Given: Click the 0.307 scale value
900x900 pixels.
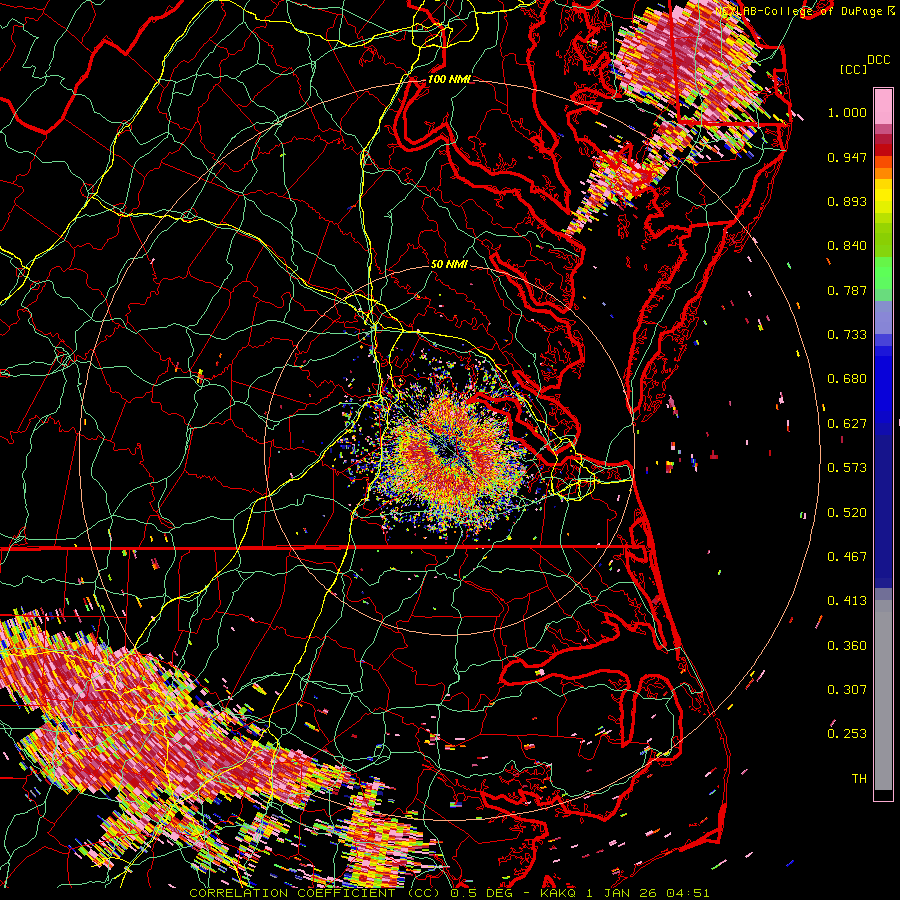Looking at the screenshot, I should click(847, 690).
